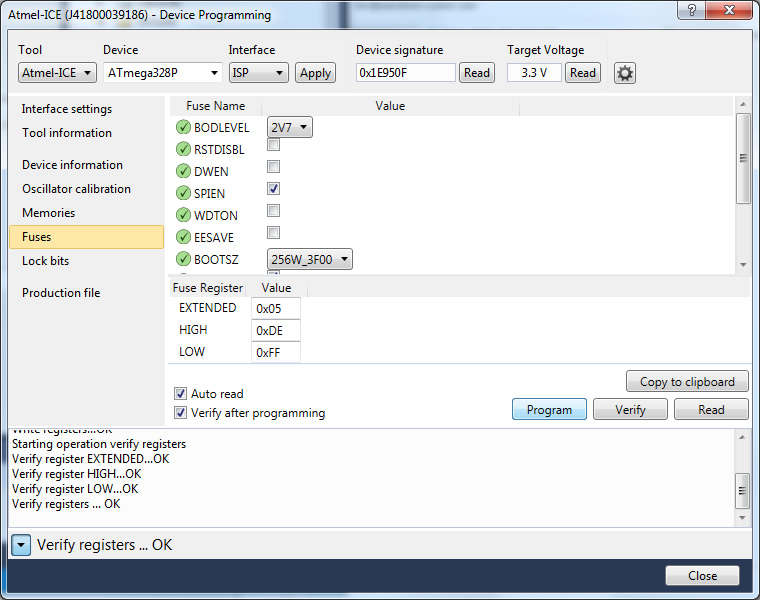The image size is (760, 600).
Task: Expand the status bar arrow icon
Action: [21, 545]
